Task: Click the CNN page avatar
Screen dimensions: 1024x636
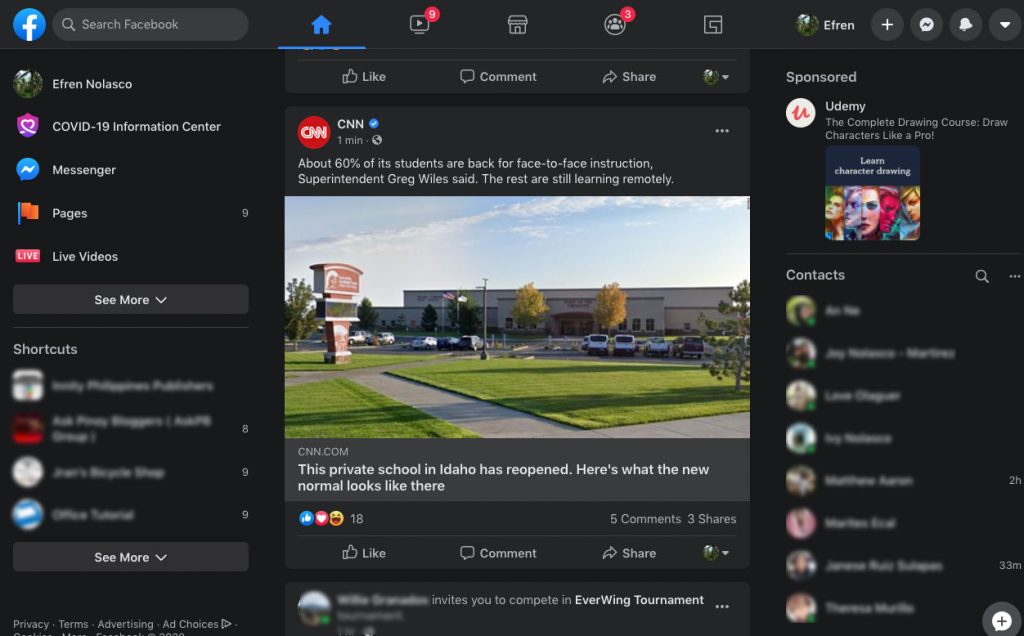Action: 314,132
